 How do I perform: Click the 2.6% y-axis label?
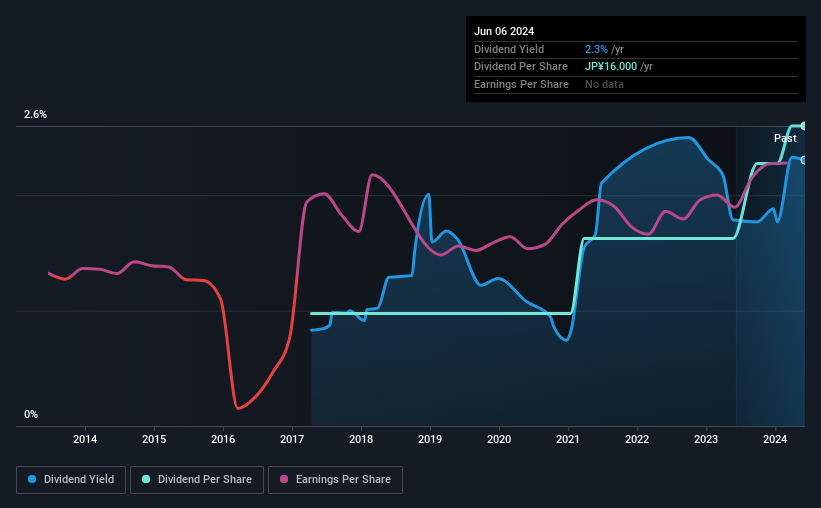tap(35, 114)
